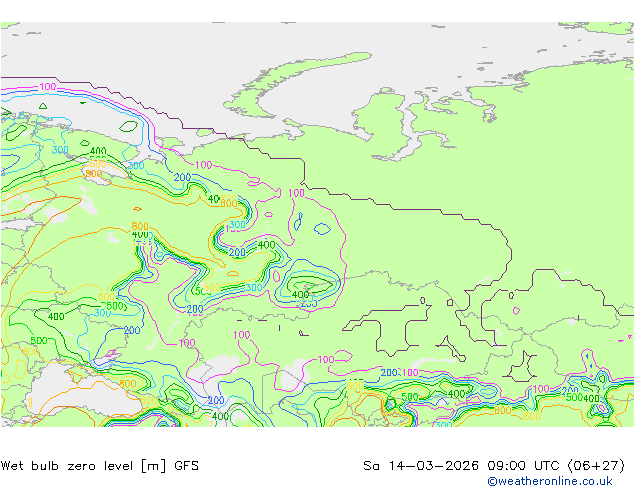This screenshot has width=634, height=490.
Task: Click the 'Wet bulb zero level [m] GFS' caption
Action: click(100, 466)
